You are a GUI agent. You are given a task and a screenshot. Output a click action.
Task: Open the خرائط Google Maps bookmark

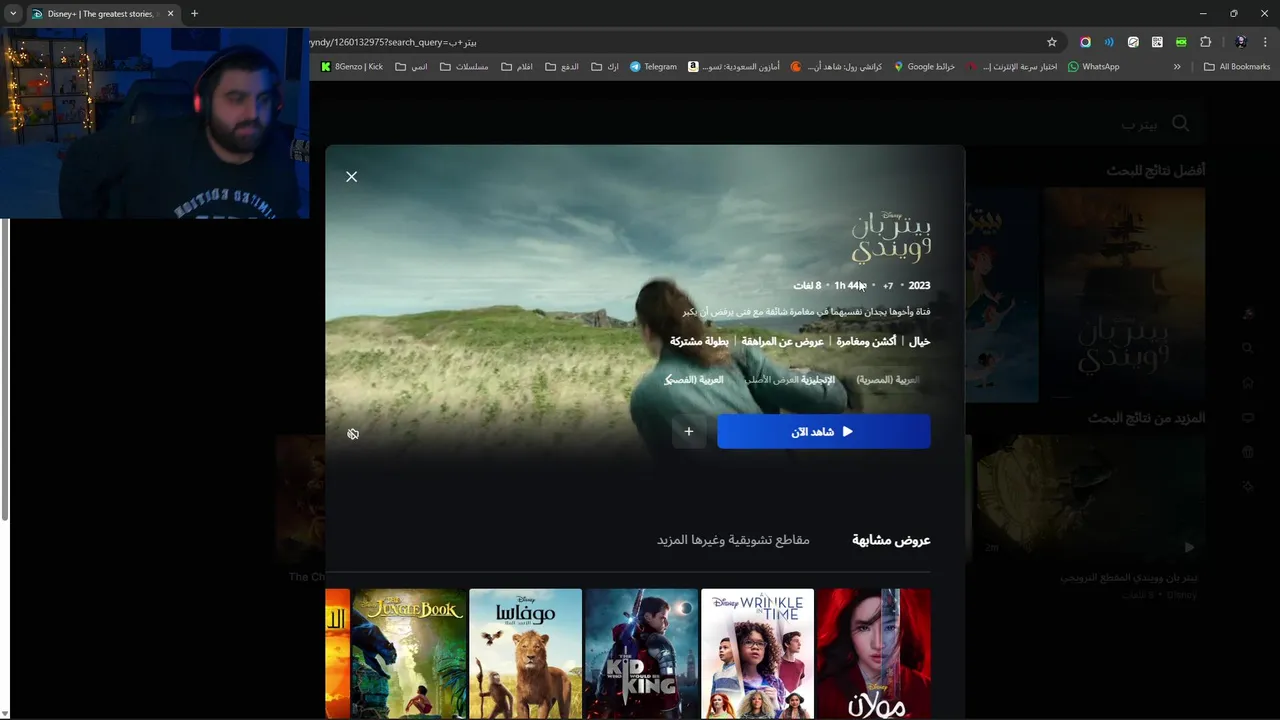[925, 67]
